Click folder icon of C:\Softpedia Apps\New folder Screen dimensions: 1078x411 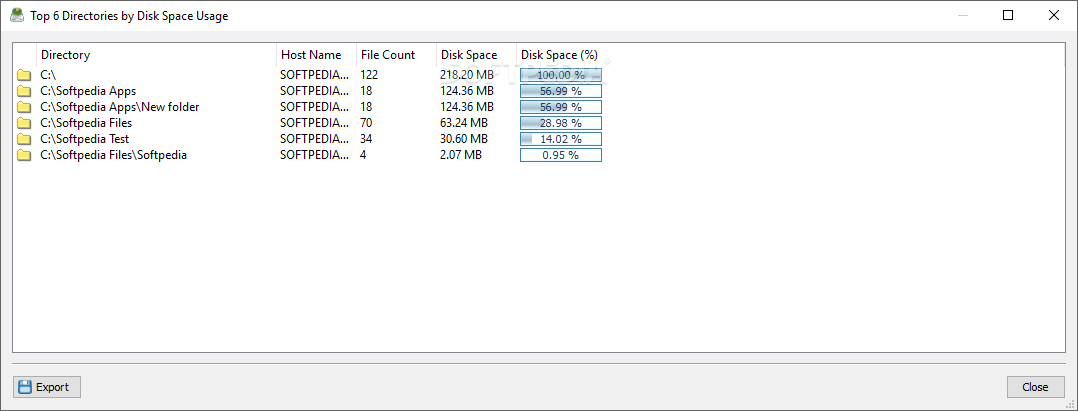24,107
